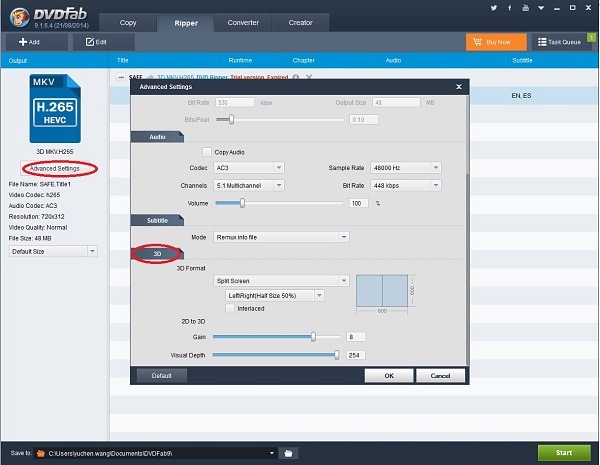Open DVDFab Twitter link icon

(494, 8)
